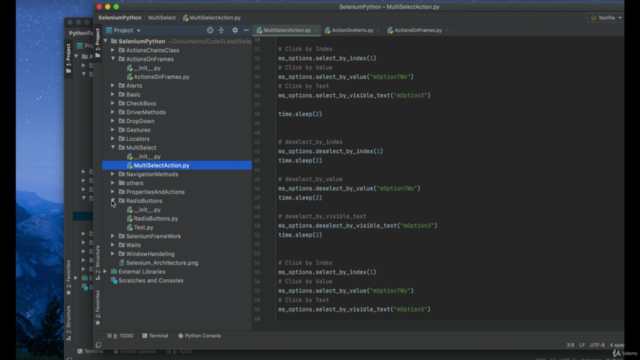Expand the DriverMethods folder
640x360 pixels.
coord(113,112)
